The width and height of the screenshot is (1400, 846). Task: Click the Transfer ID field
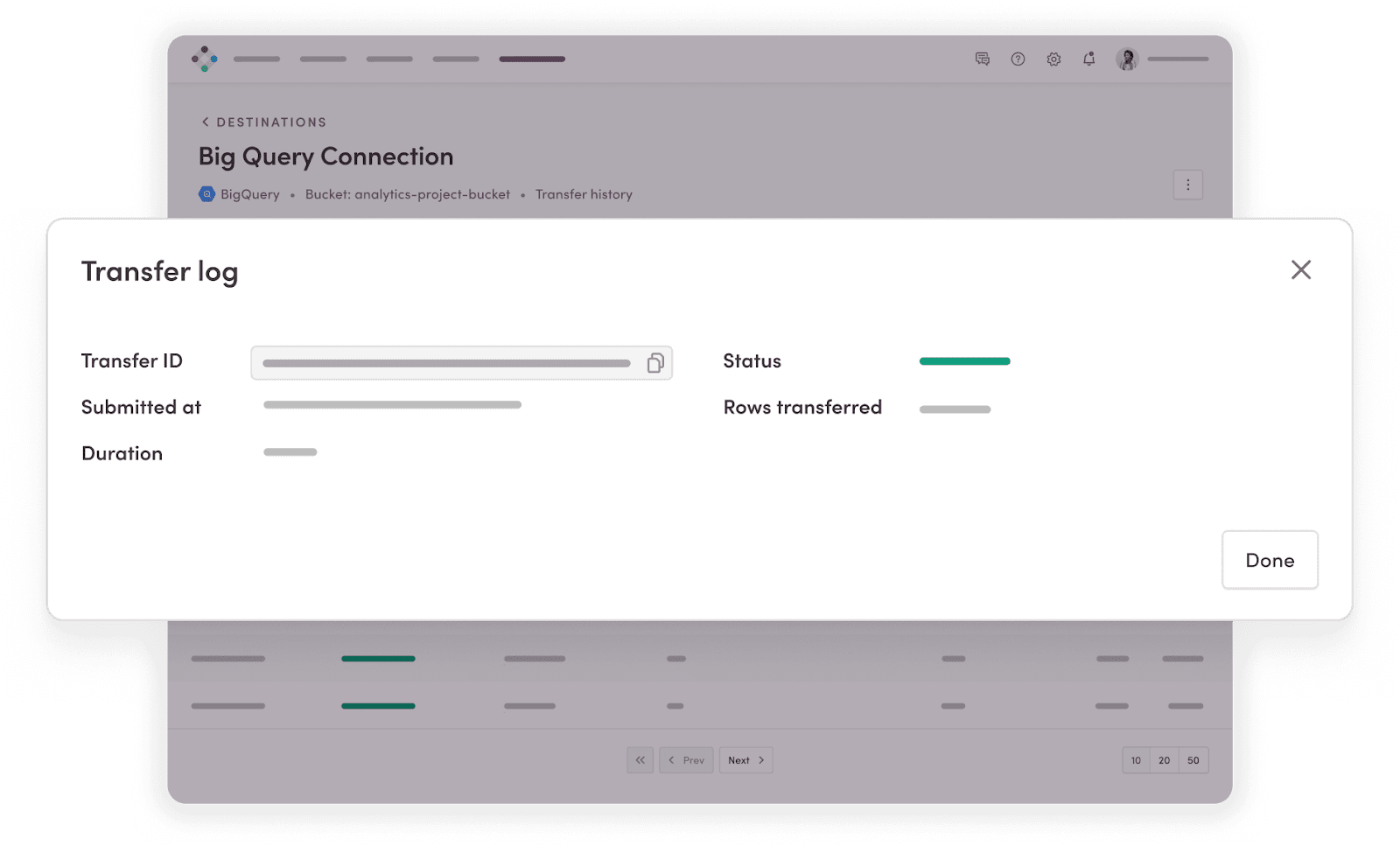(446, 363)
